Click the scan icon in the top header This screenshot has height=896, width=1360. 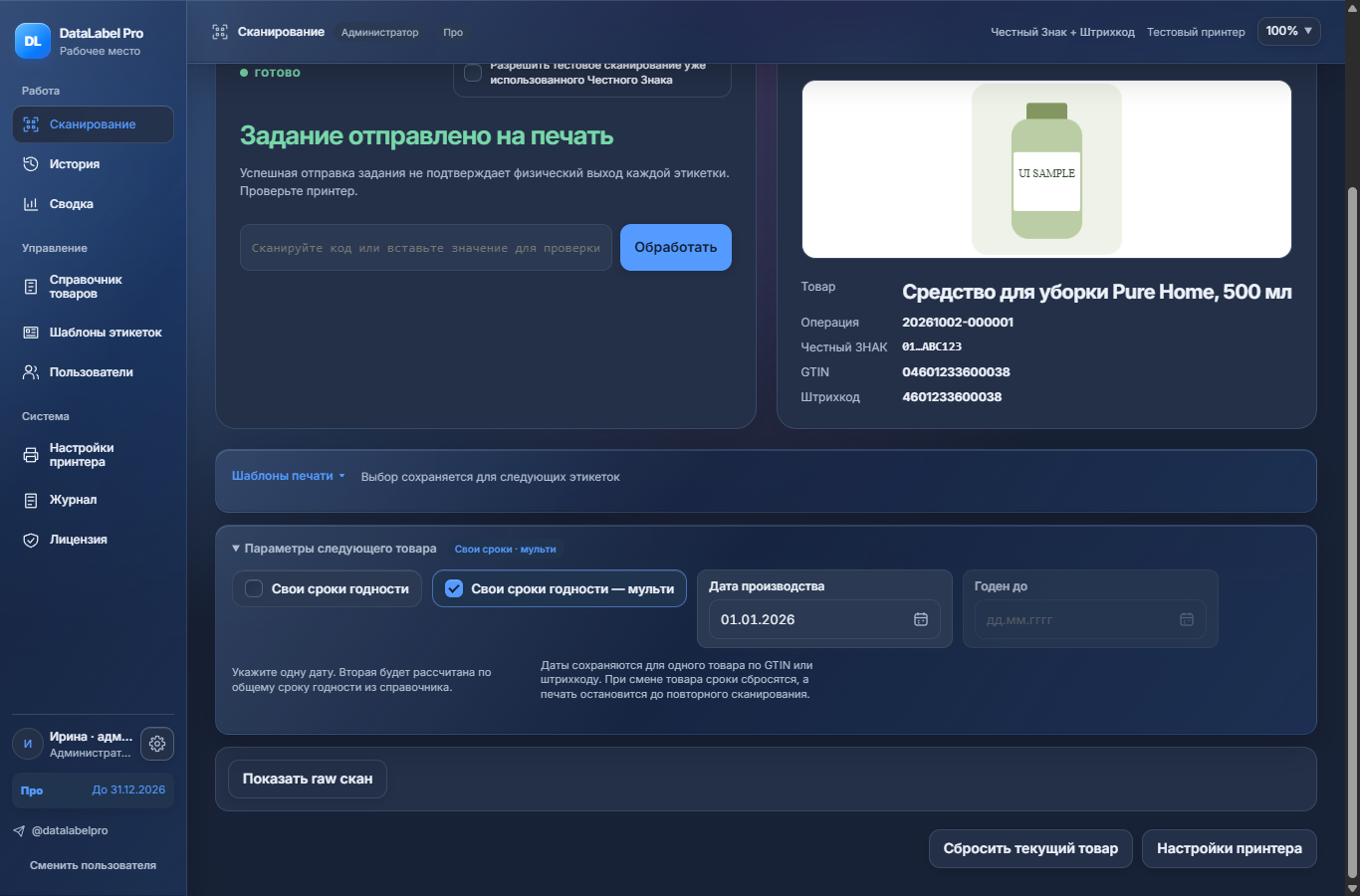pyautogui.click(x=220, y=32)
